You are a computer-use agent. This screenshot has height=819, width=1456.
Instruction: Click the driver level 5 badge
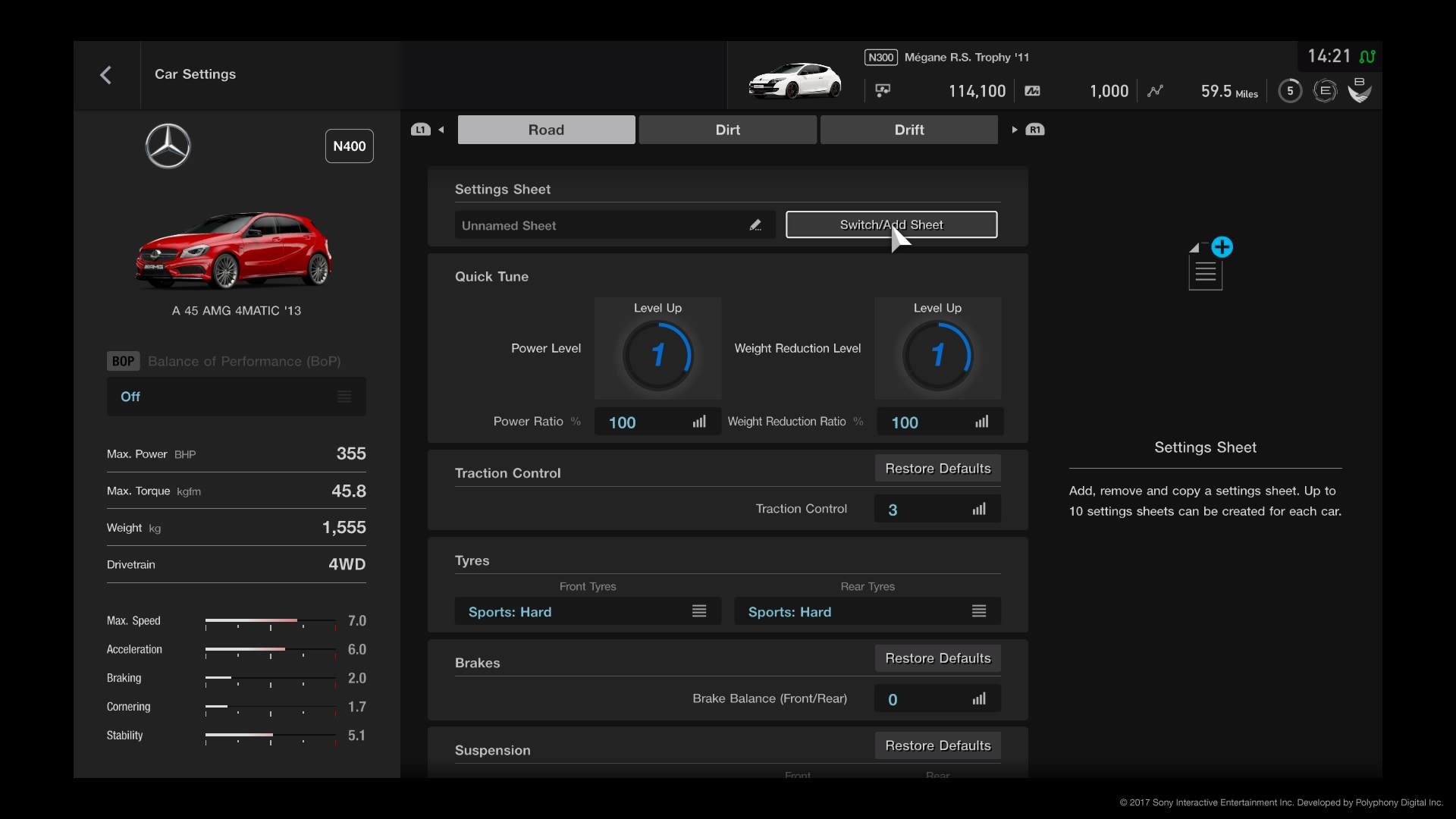click(1290, 91)
